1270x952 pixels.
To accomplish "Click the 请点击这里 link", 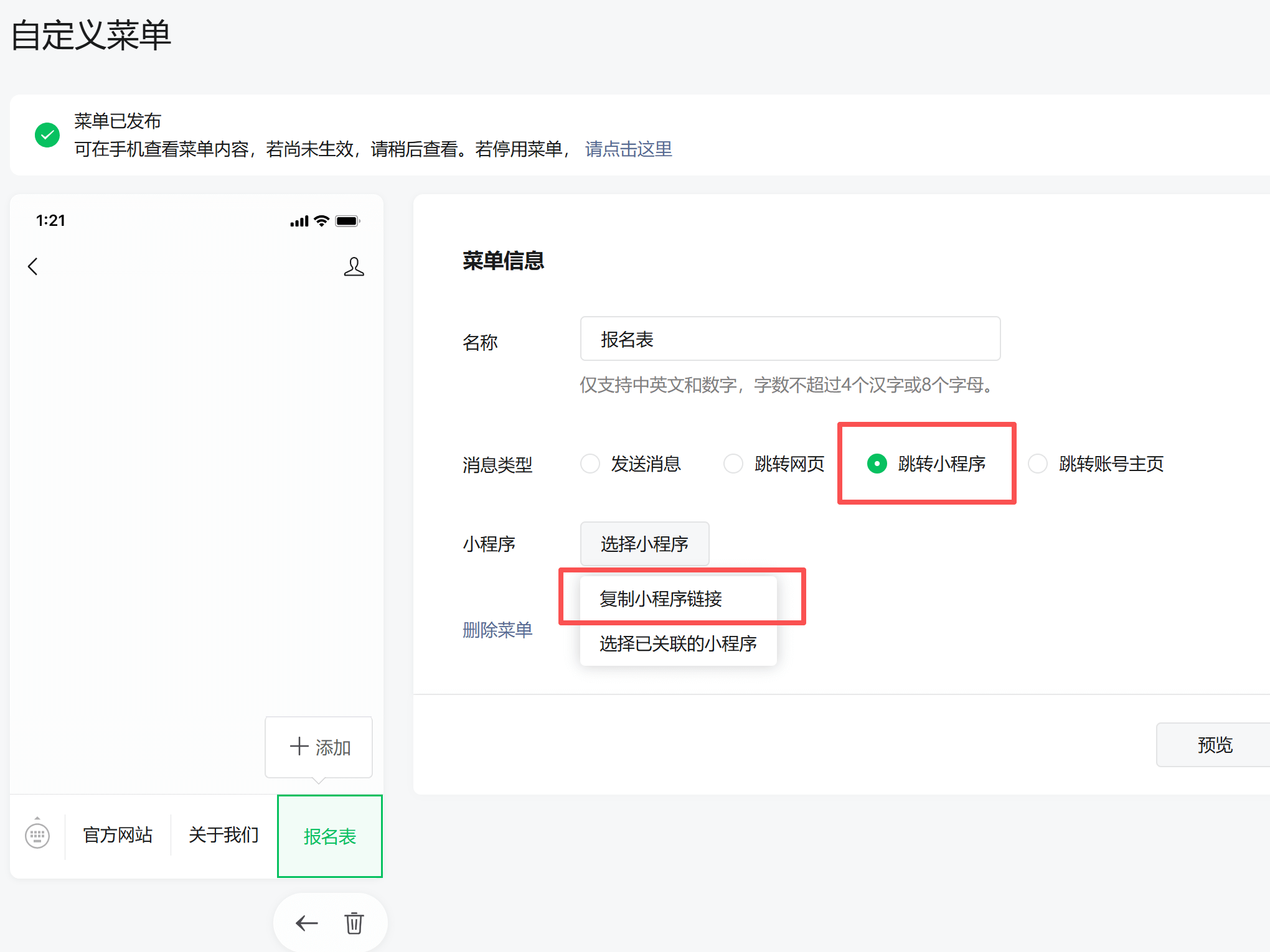I will (628, 149).
